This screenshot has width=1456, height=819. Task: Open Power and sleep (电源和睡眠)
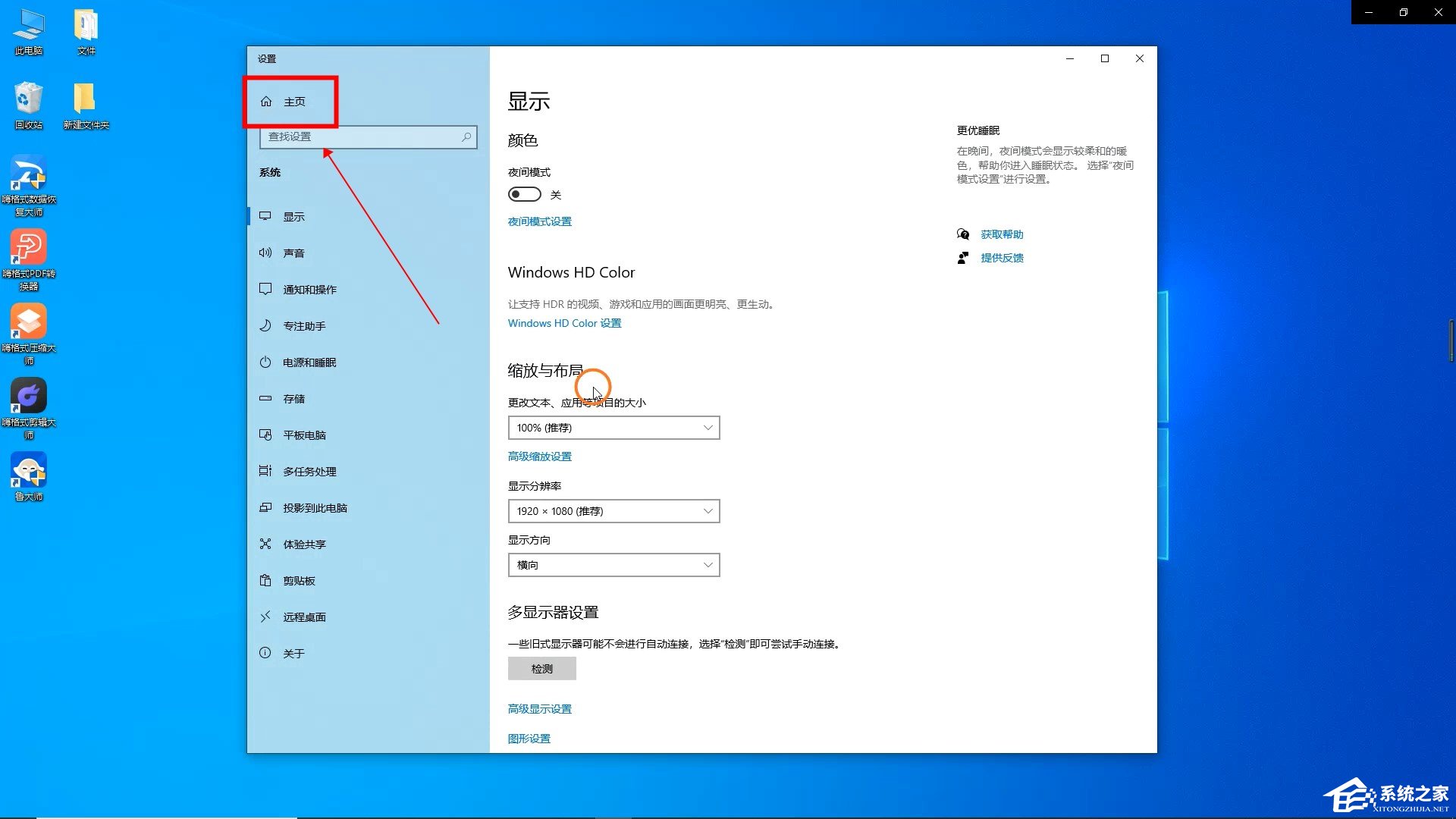coord(309,362)
